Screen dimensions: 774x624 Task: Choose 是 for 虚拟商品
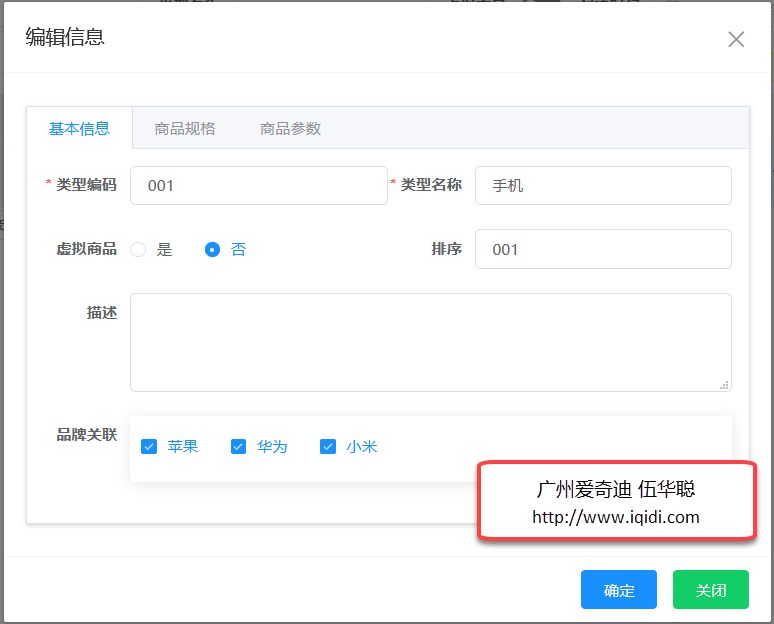pyautogui.click(x=139, y=250)
